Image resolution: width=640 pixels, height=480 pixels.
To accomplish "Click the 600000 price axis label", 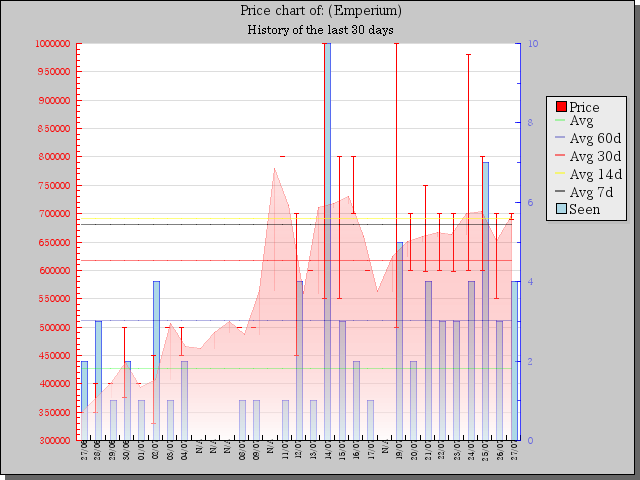I will pyautogui.click(x=54, y=270).
